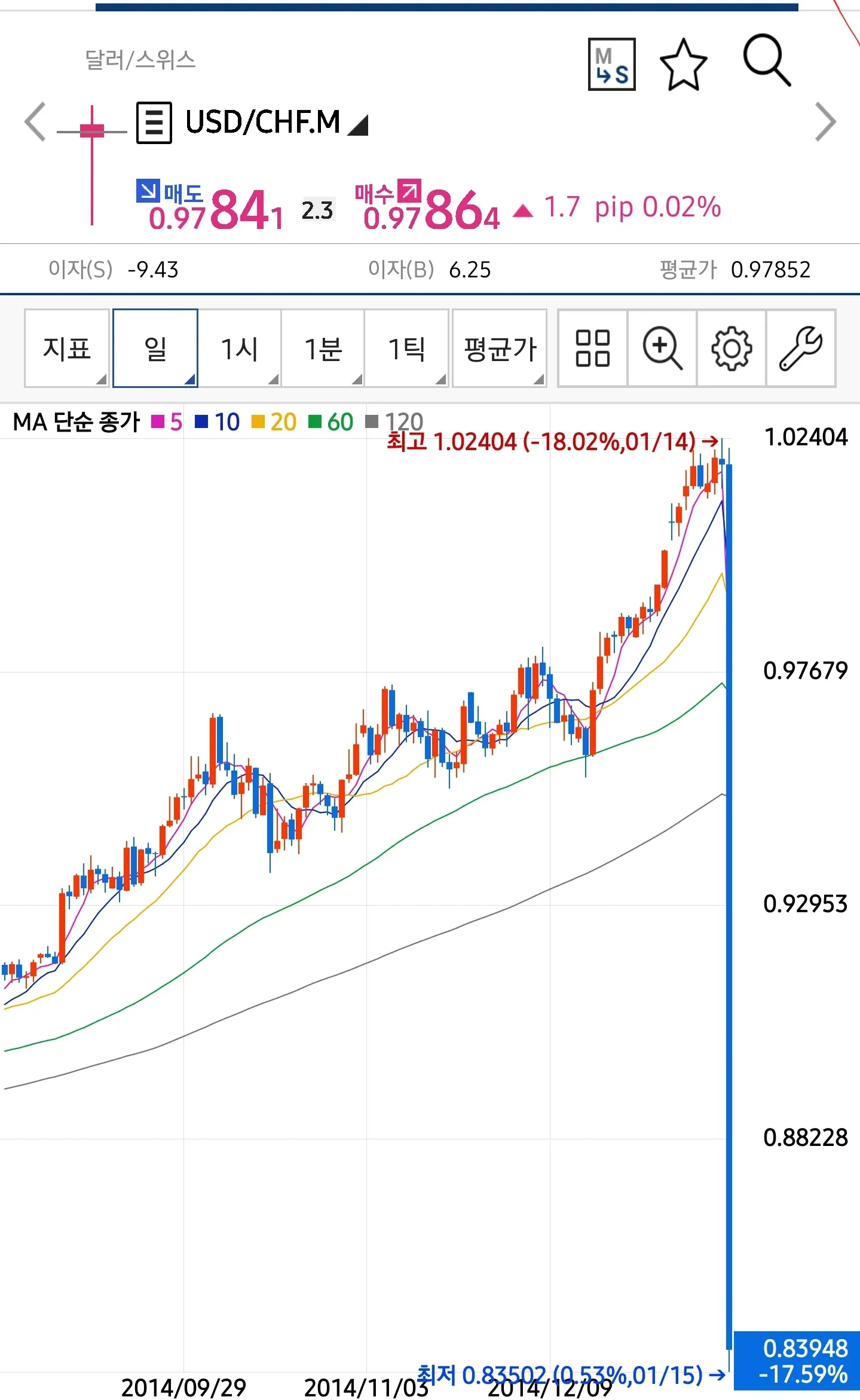The height and width of the screenshot is (1400, 860).
Task: Open the wrench tools icon
Action: click(x=801, y=349)
